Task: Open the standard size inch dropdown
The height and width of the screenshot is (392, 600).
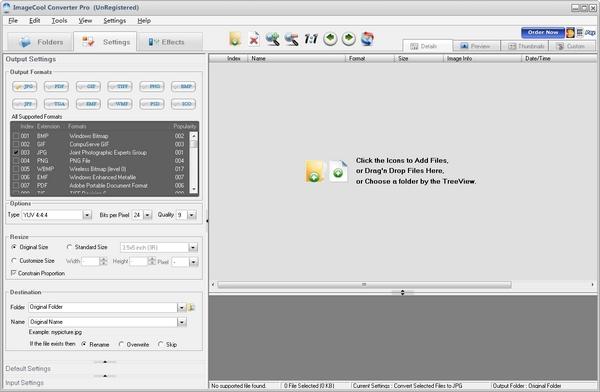Action: coord(193,248)
